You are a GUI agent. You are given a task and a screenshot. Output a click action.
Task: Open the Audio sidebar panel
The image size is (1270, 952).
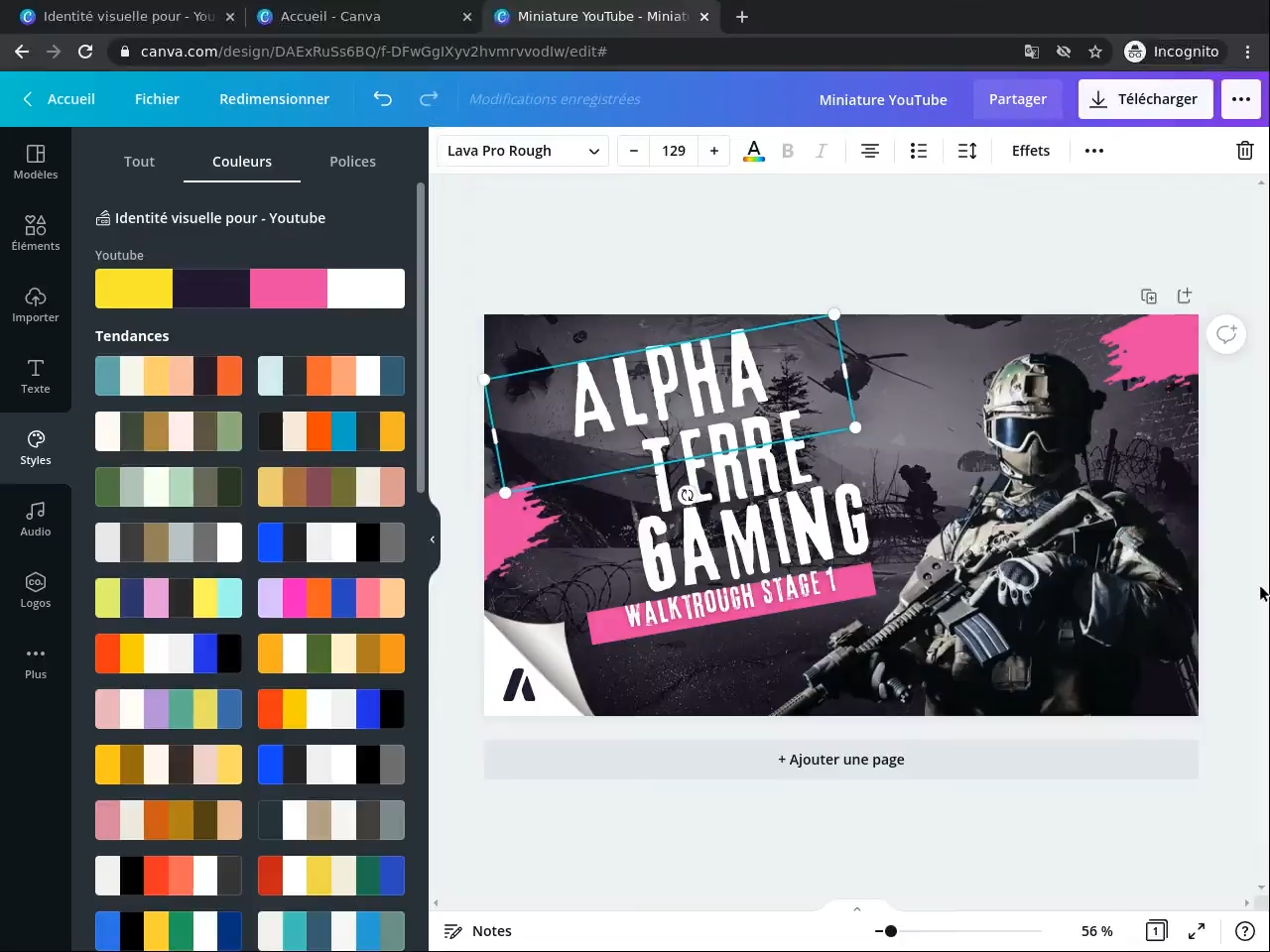pos(36,519)
